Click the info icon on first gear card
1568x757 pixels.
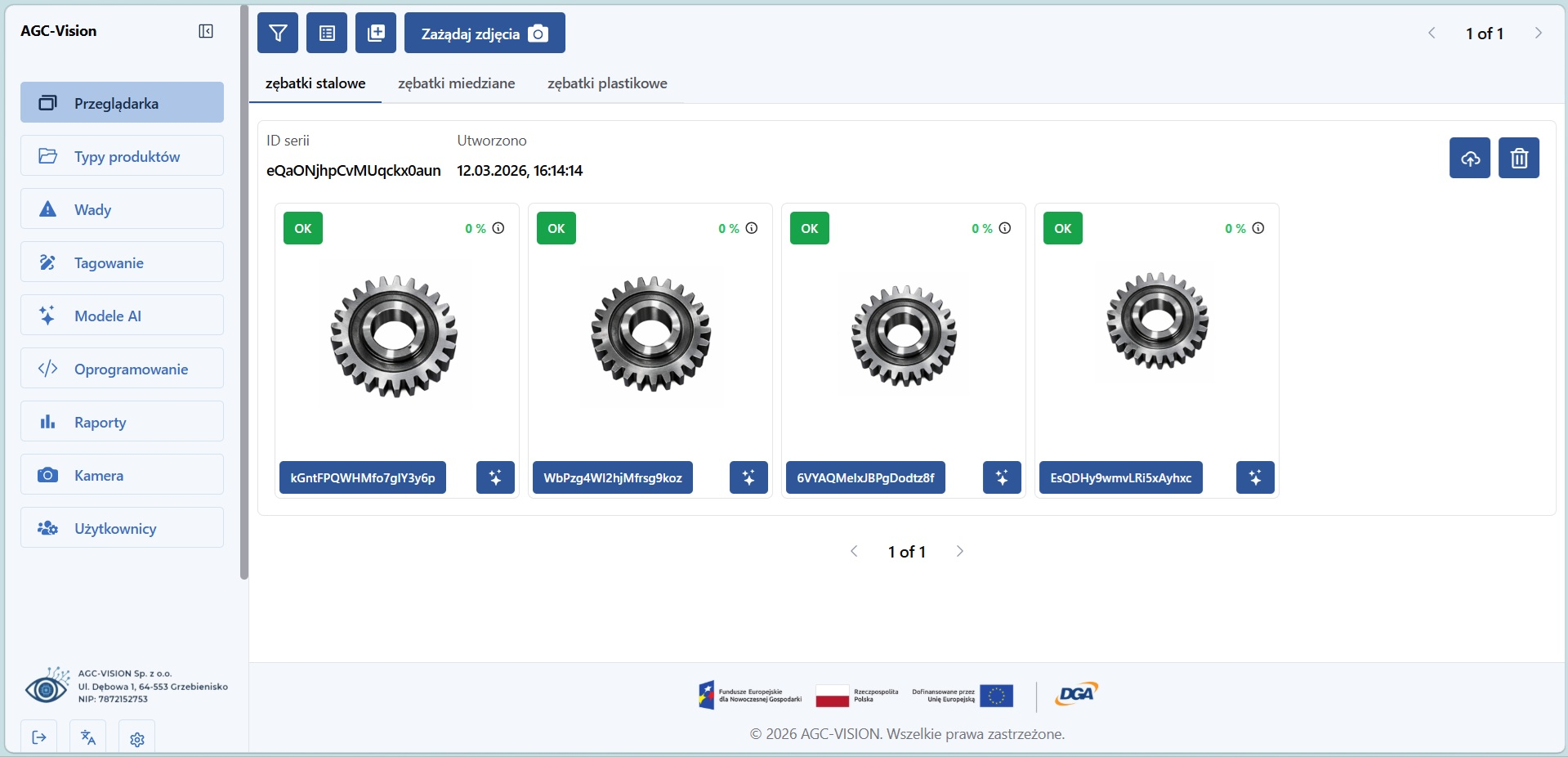[x=498, y=228]
